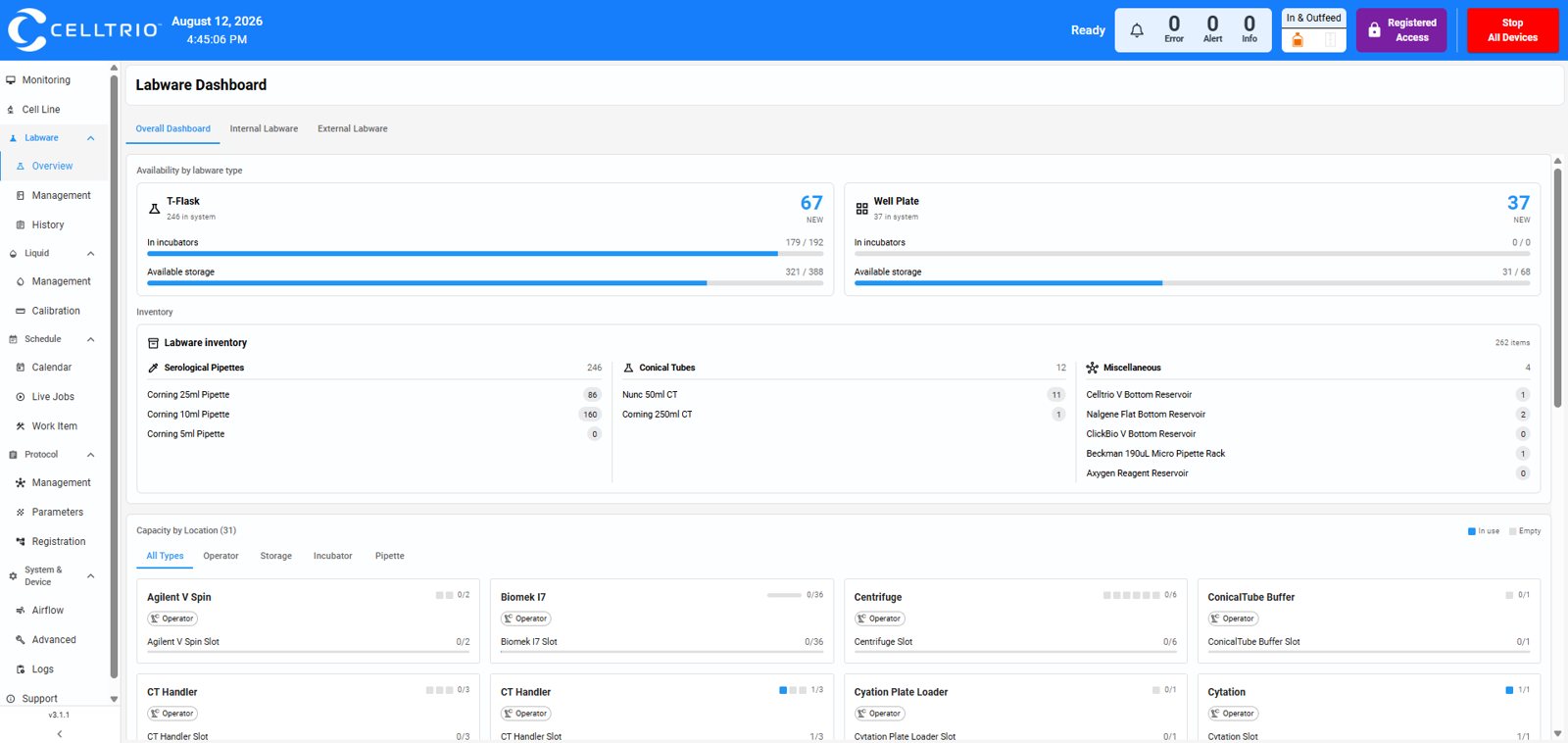1568x743 pixels.
Task: Click the Advanced wrench icon
Action: 21,640
